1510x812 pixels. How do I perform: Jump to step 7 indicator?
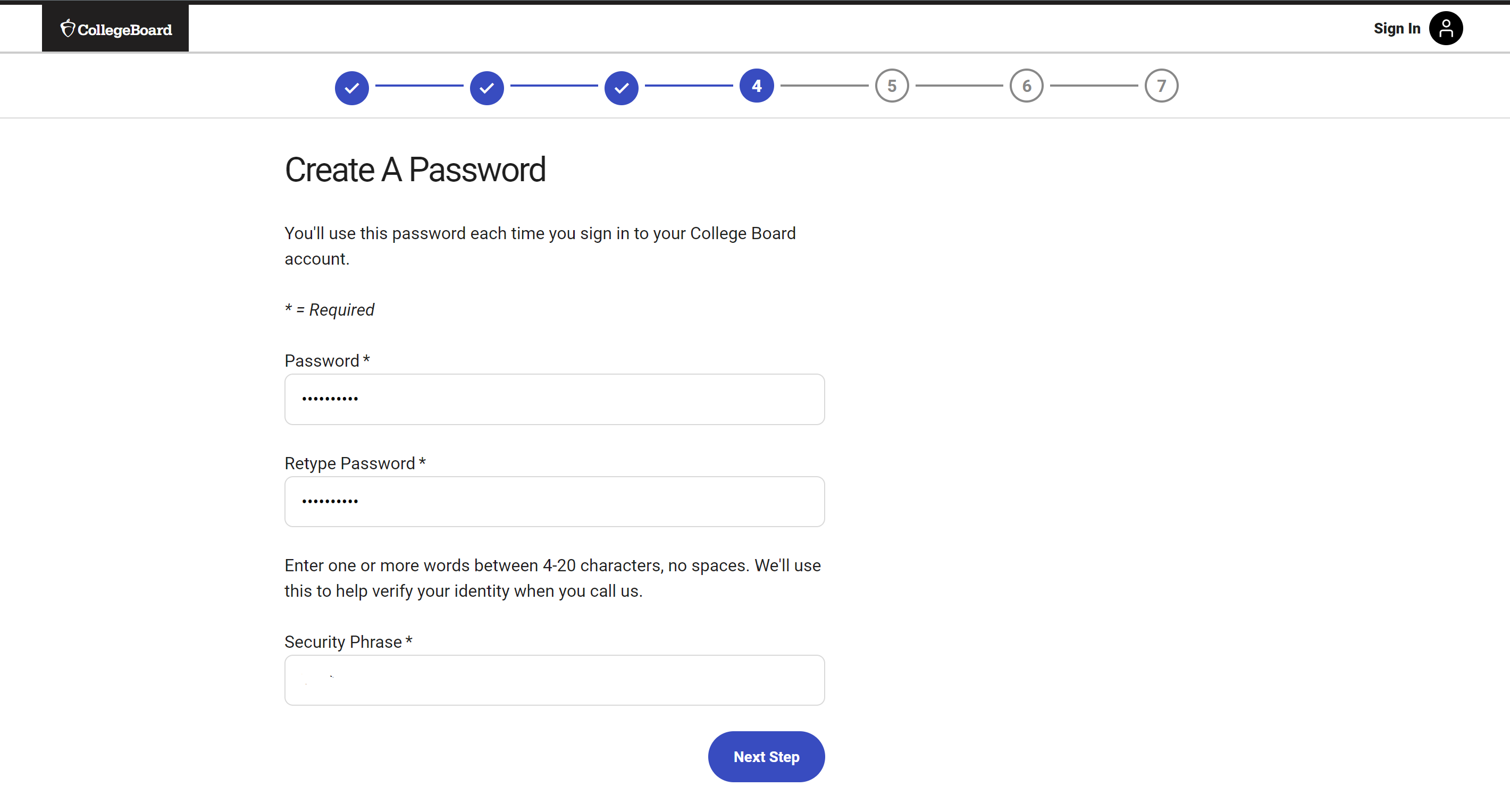click(x=1161, y=86)
